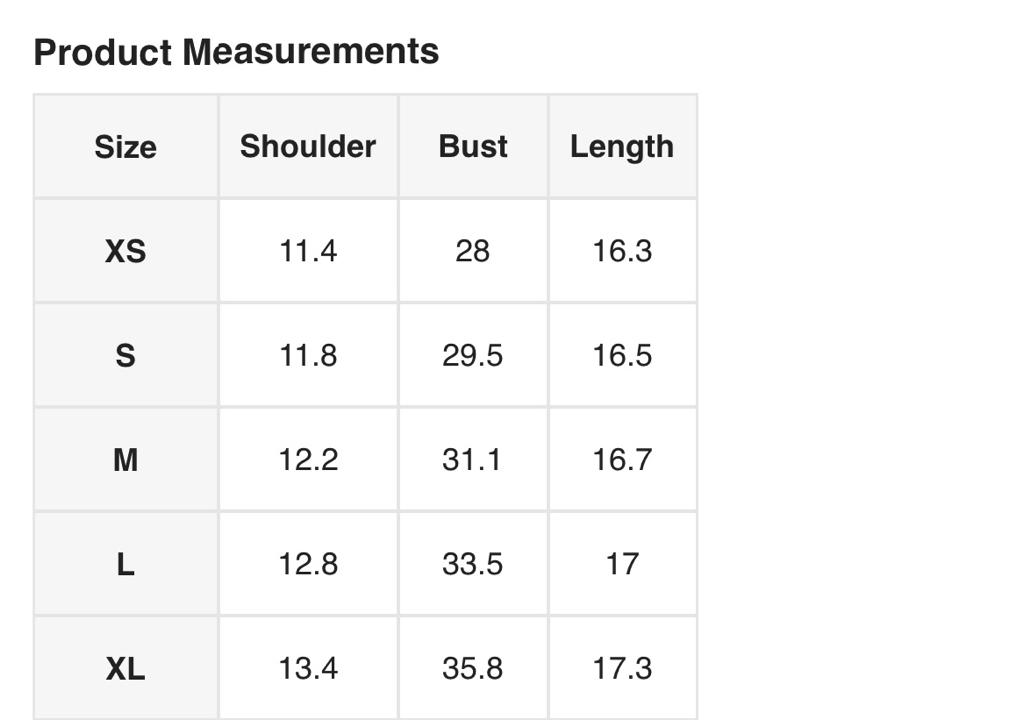Select the XL size row label
This screenshot has width=1024, height=720.
coord(125,668)
